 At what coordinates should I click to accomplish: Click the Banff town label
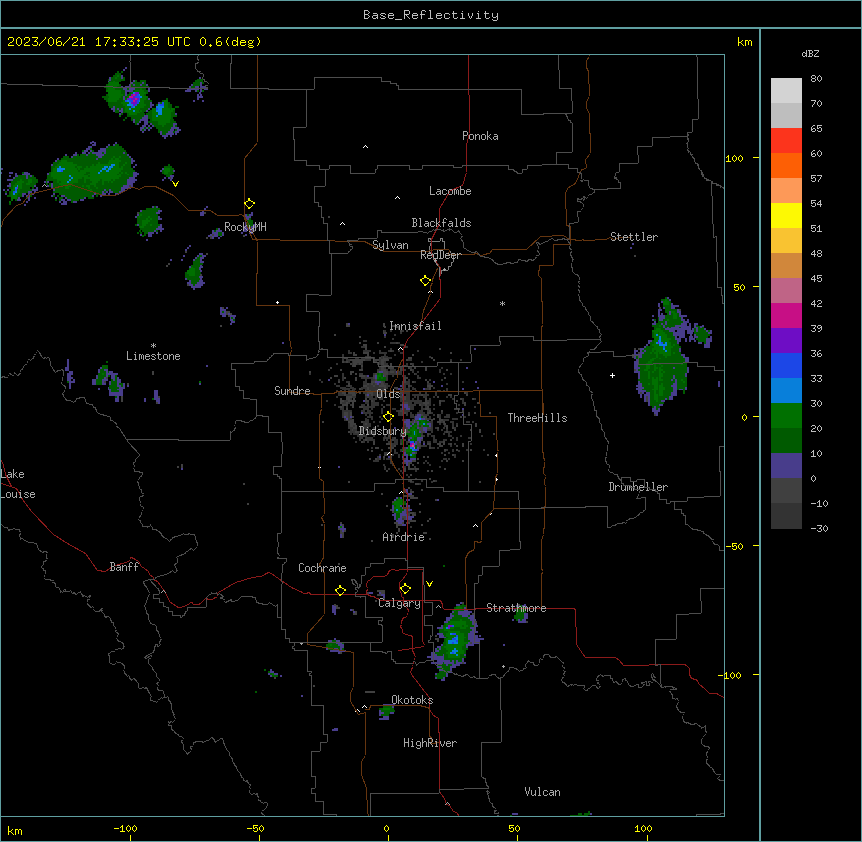click(x=124, y=567)
